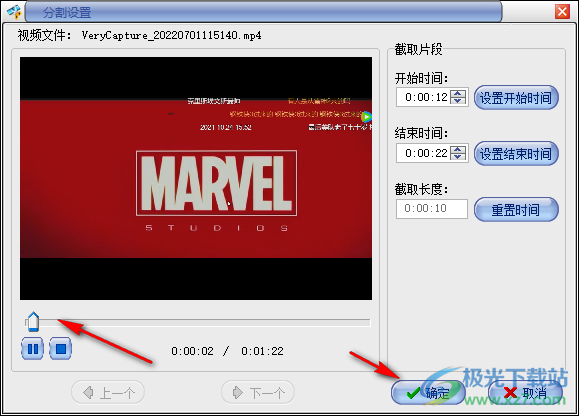Click the 截取长度 label

click(x=421, y=189)
